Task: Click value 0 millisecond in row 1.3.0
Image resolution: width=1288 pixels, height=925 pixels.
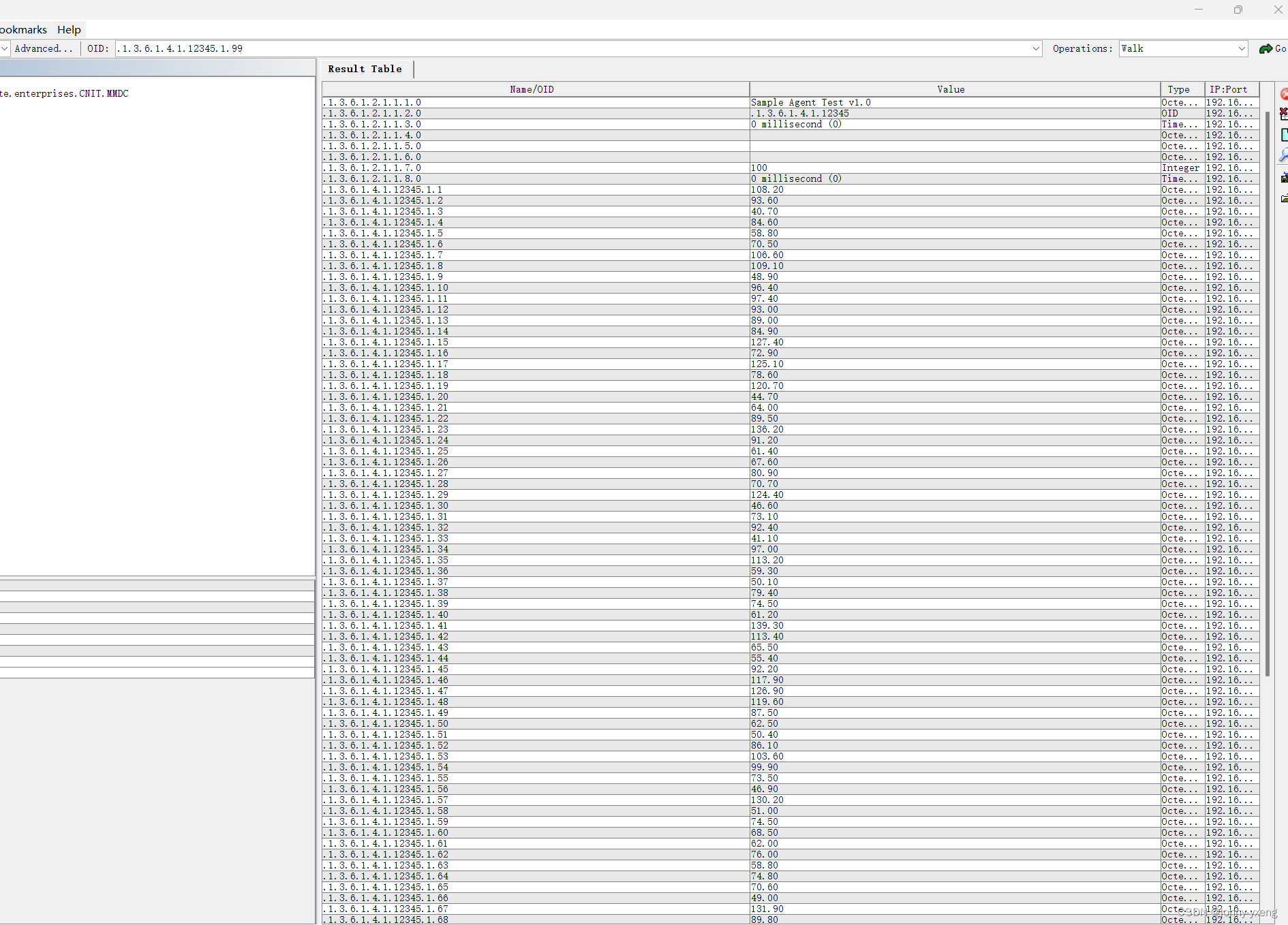Action: [x=796, y=124]
